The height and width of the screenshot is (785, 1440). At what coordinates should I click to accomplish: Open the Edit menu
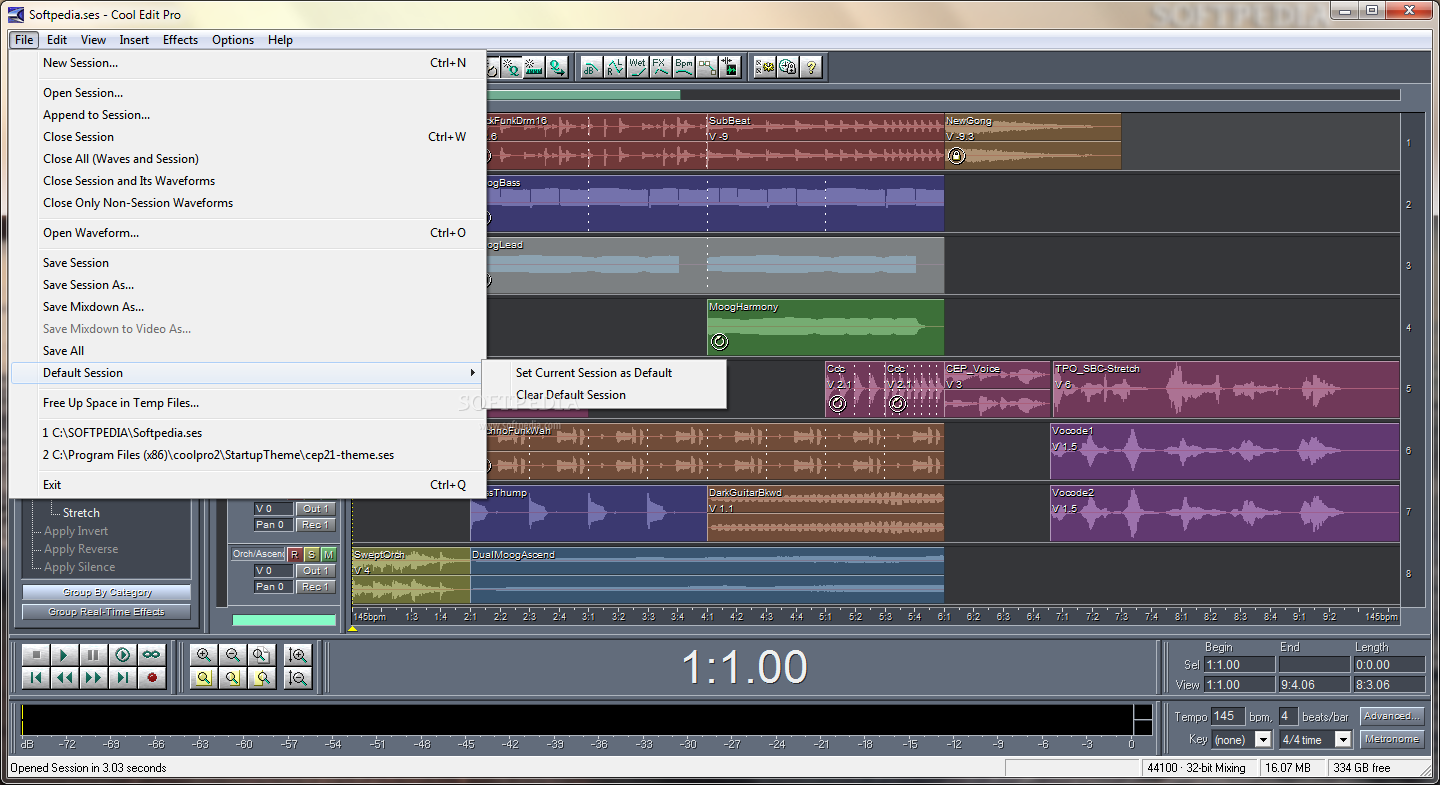click(57, 40)
